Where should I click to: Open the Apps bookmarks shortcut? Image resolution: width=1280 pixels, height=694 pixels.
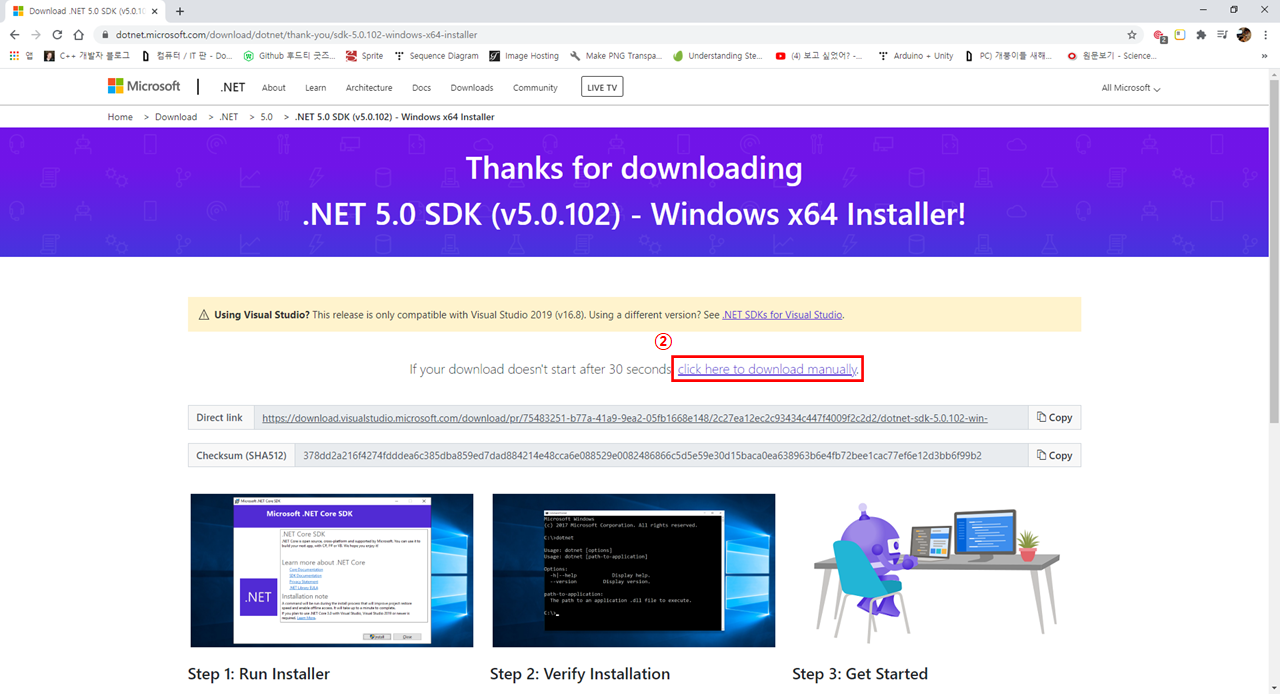[x=20, y=56]
